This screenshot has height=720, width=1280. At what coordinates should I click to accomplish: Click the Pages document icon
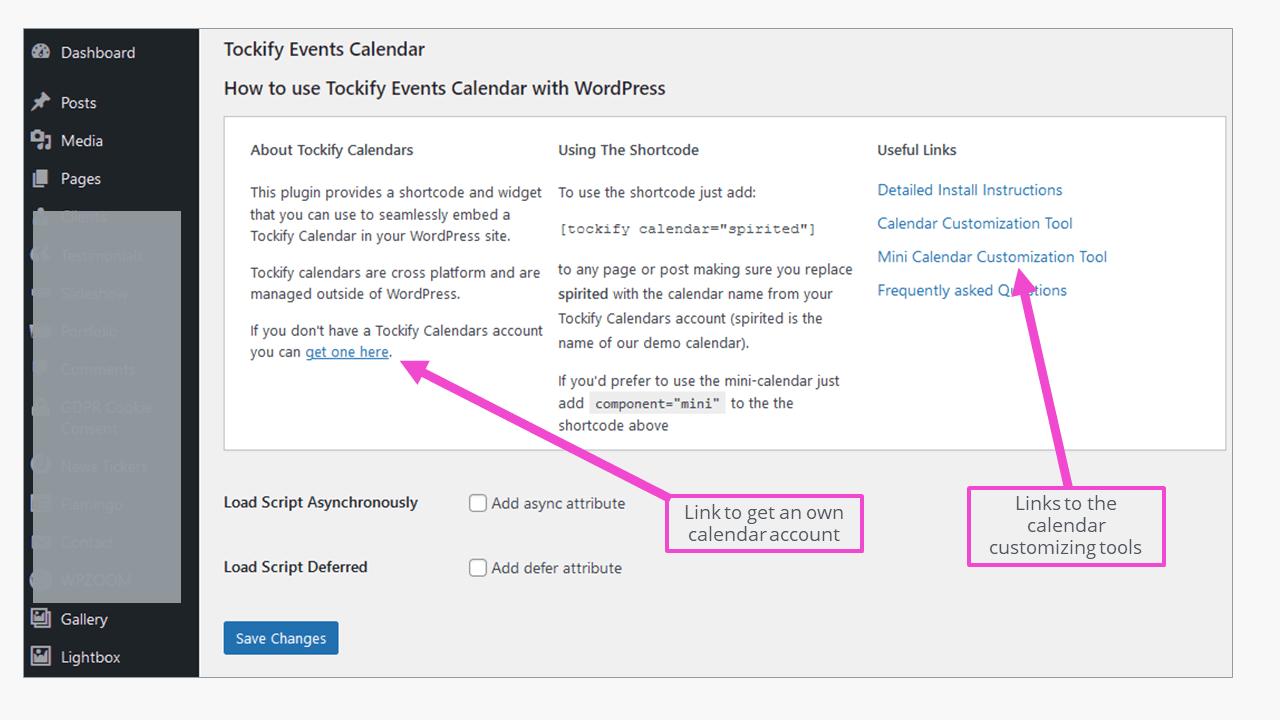[x=41, y=178]
